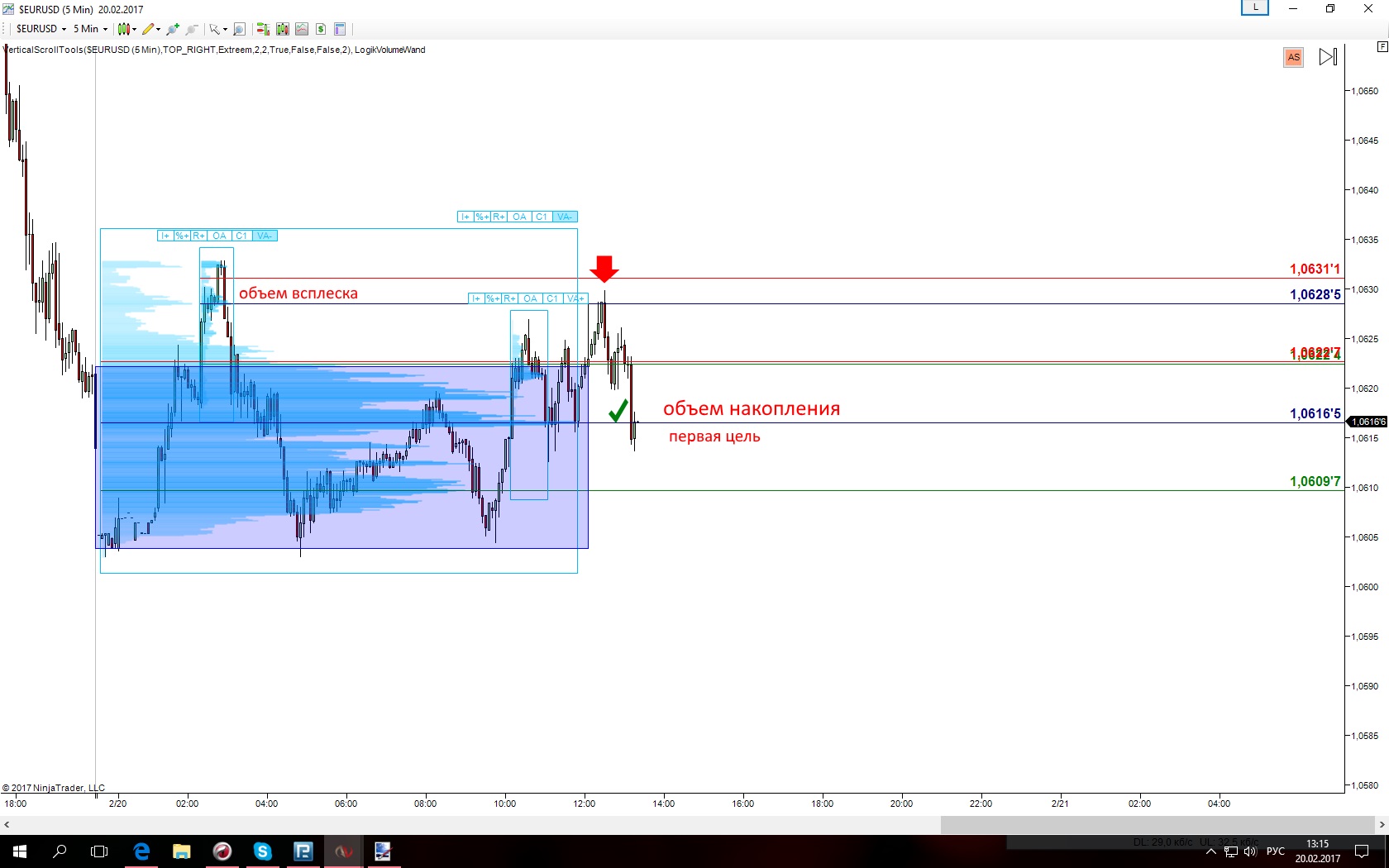Click the horizontal scrollbar left arrow
This screenshot has height=868, width=1389.
pyautogui.click(x=7, y=825)
